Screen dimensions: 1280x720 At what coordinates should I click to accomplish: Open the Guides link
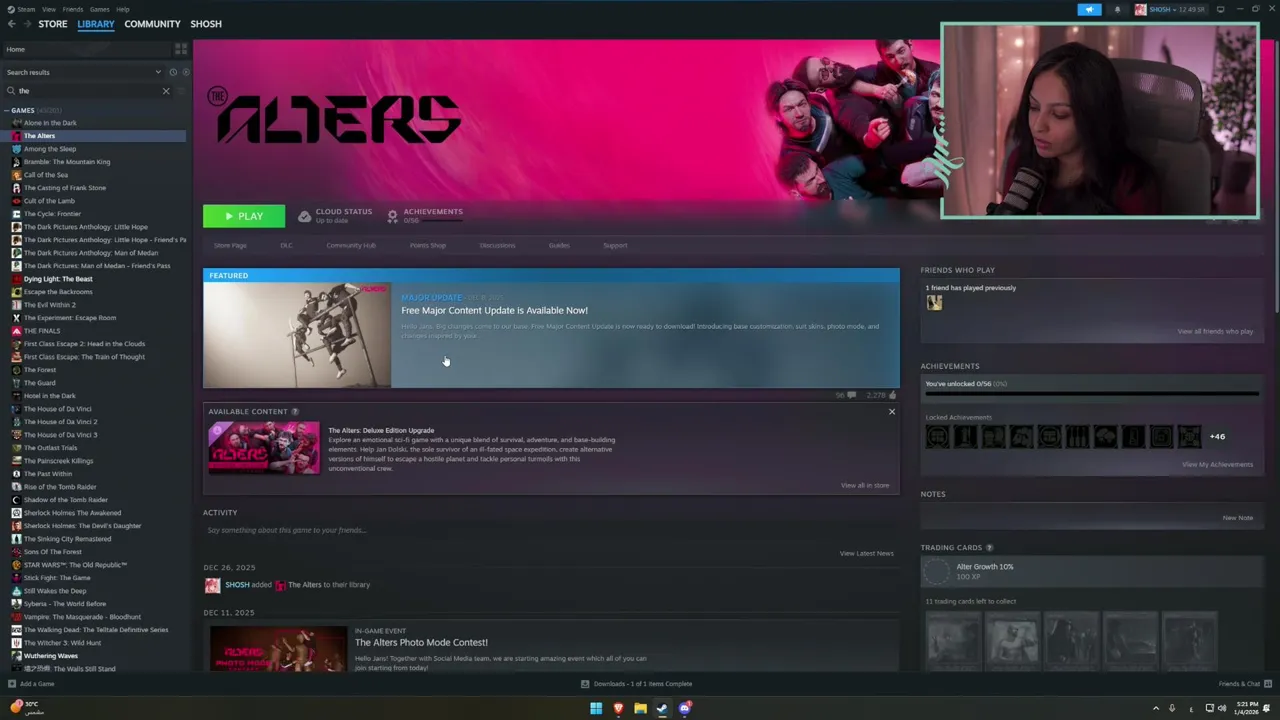(559, 246)
